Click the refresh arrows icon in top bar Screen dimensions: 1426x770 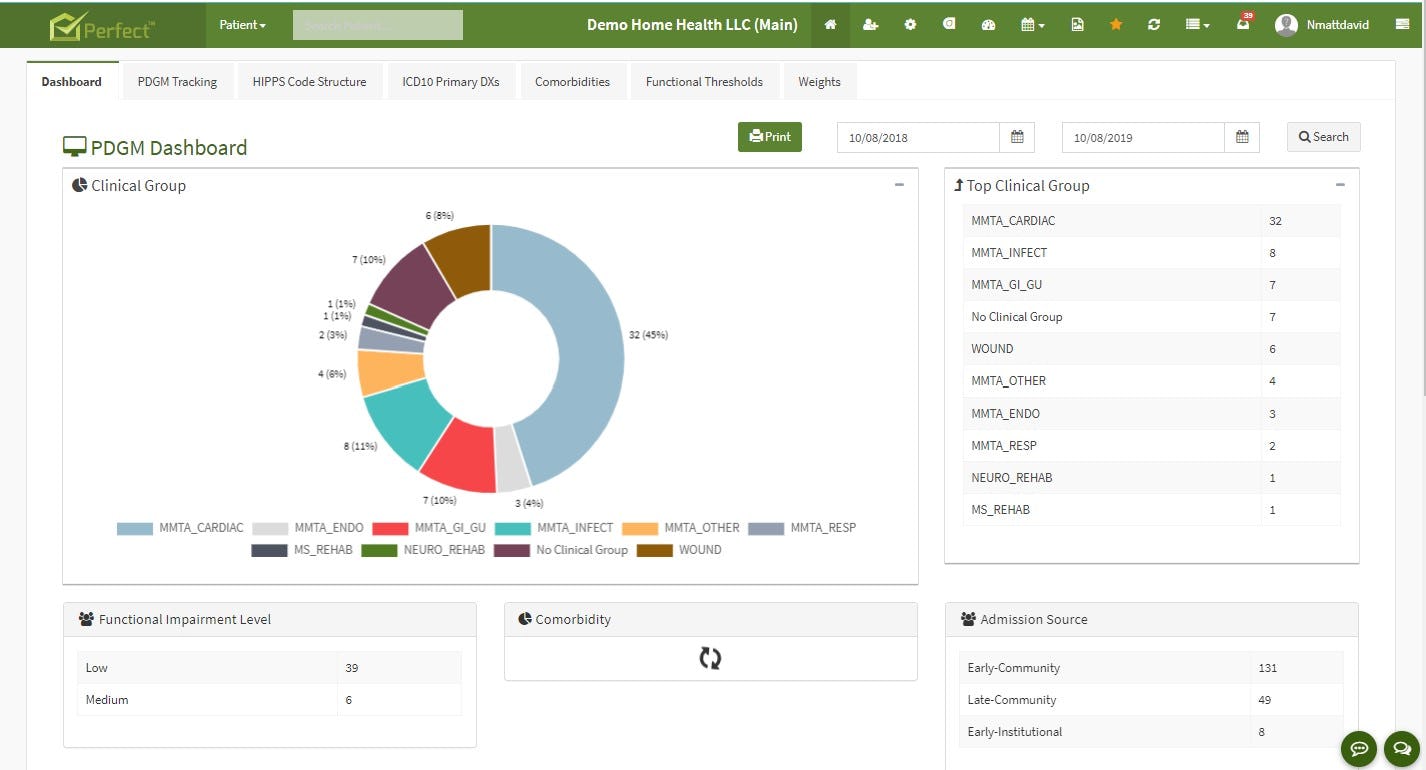point(1154,25)
